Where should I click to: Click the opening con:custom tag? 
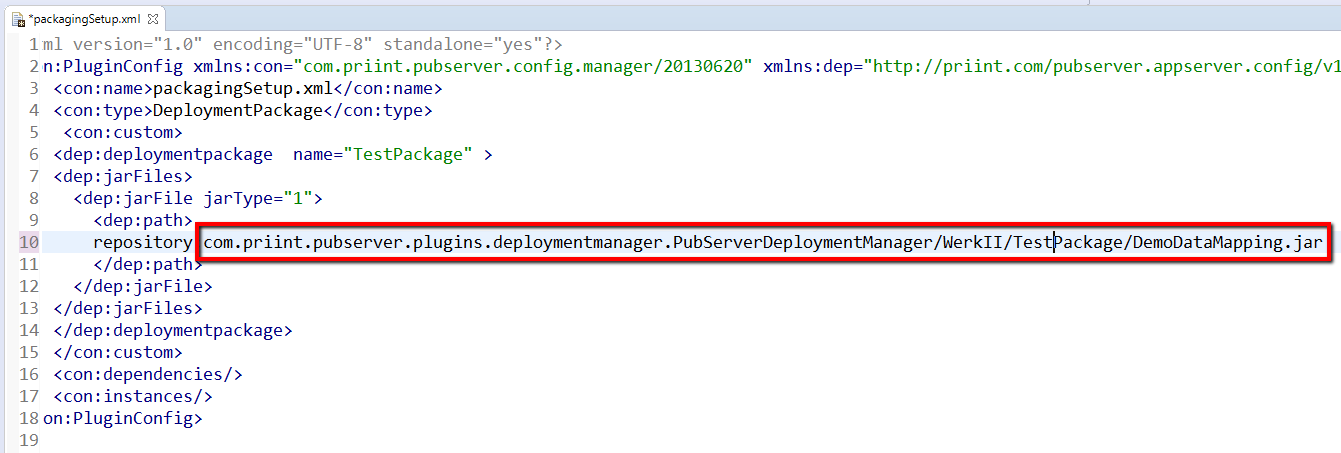point(122,132)
